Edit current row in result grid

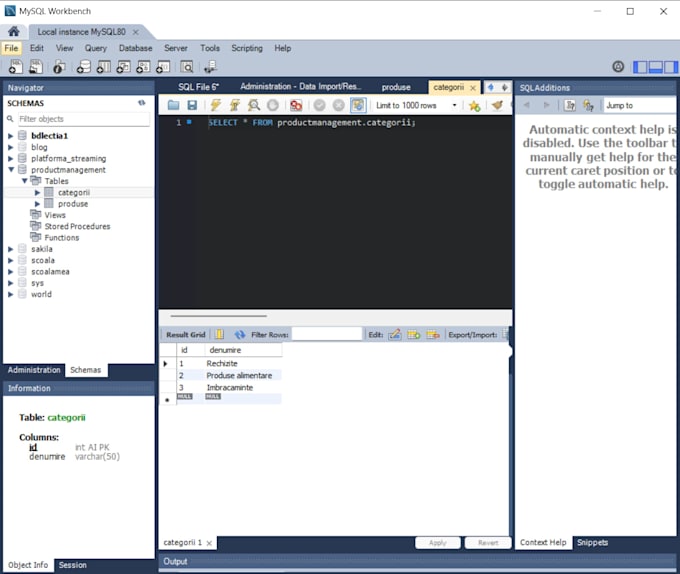(395, 334)
